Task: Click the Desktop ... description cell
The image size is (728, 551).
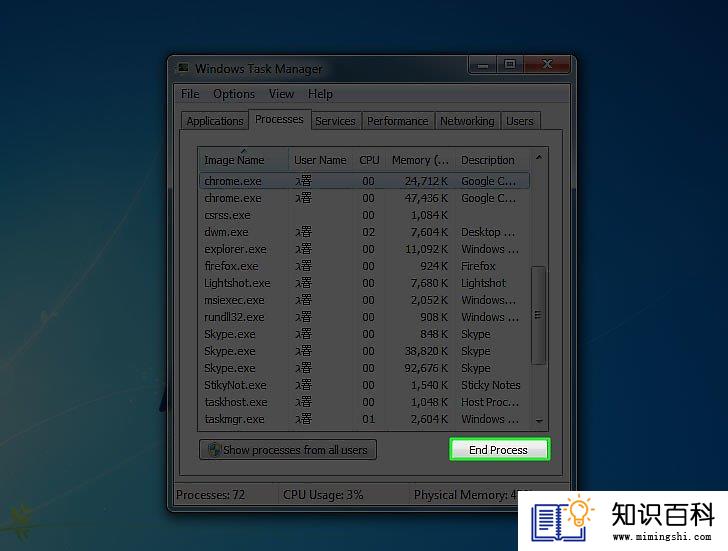Action: click(x=488, y=232)
